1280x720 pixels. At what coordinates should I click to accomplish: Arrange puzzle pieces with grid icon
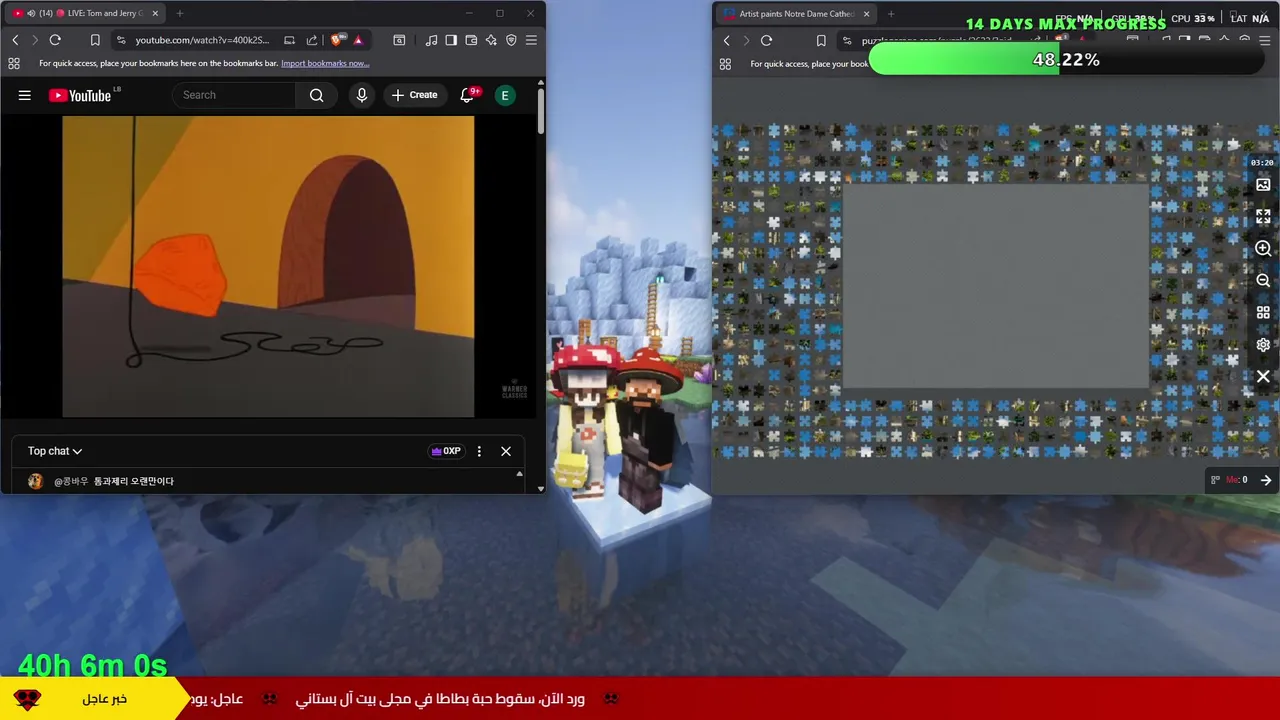click(x=1263, y=313)
